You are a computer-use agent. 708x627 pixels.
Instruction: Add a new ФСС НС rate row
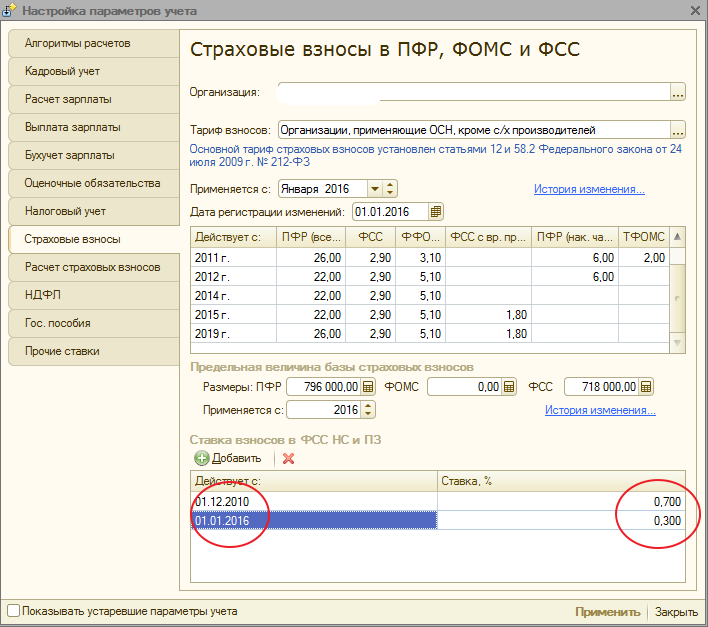[228, 458]
